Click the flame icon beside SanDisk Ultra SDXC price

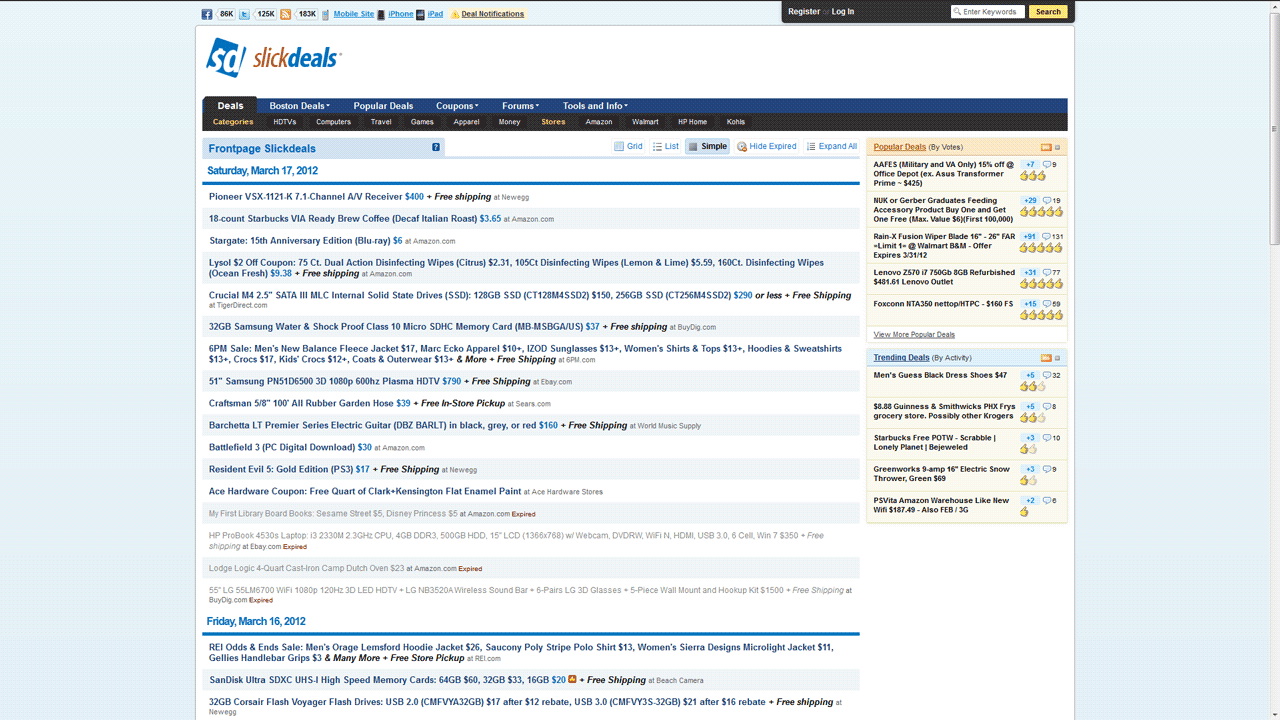point(572,679)
